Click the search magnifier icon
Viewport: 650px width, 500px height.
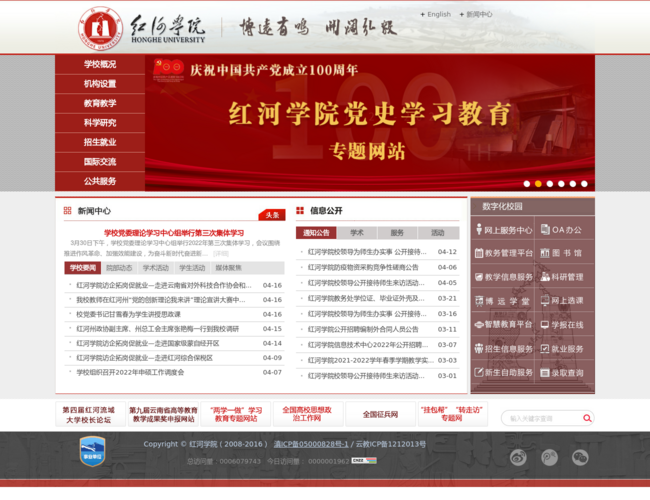[586, 419]
